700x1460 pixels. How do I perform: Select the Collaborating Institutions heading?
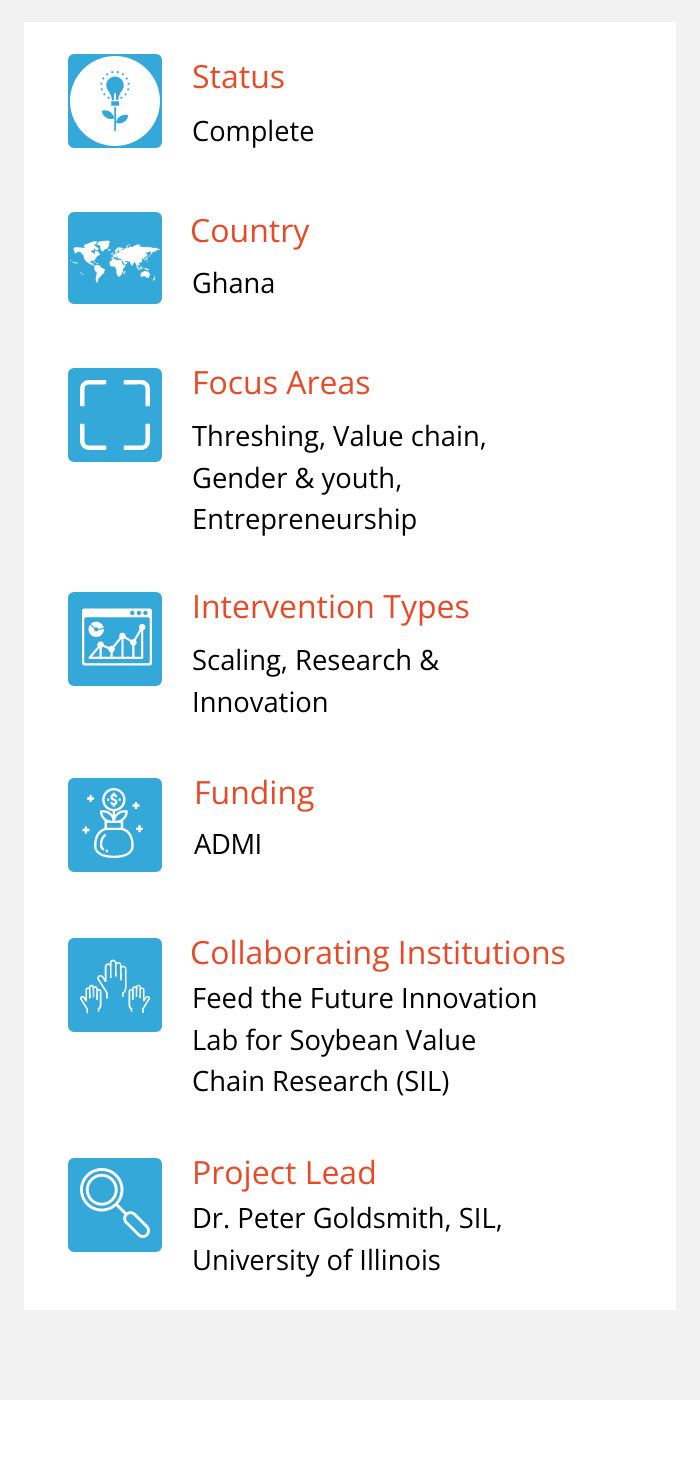coord(378,953)
